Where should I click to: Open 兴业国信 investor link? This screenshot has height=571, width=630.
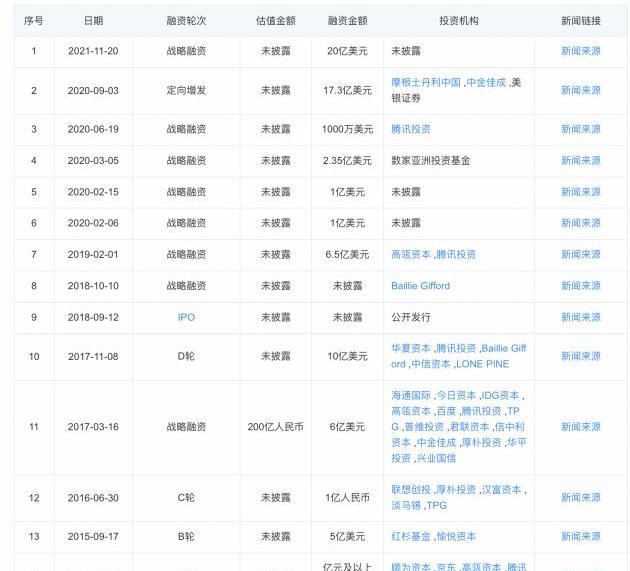[436, 458]
